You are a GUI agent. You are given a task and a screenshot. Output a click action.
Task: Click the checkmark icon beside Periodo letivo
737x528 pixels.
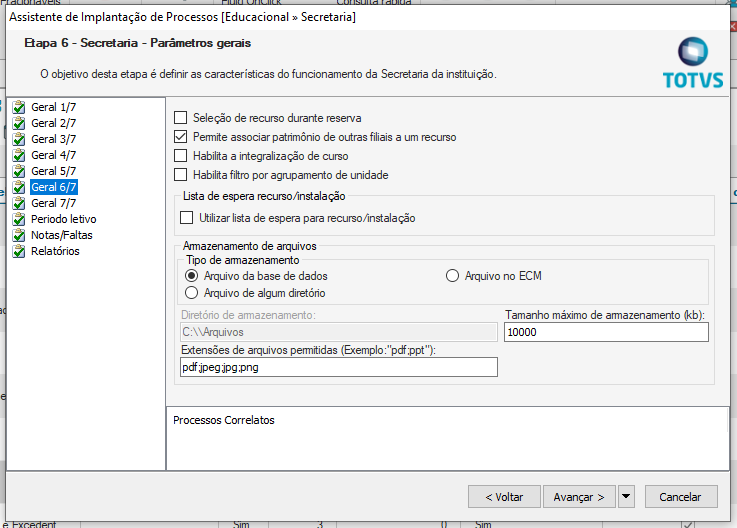point(18,219)
